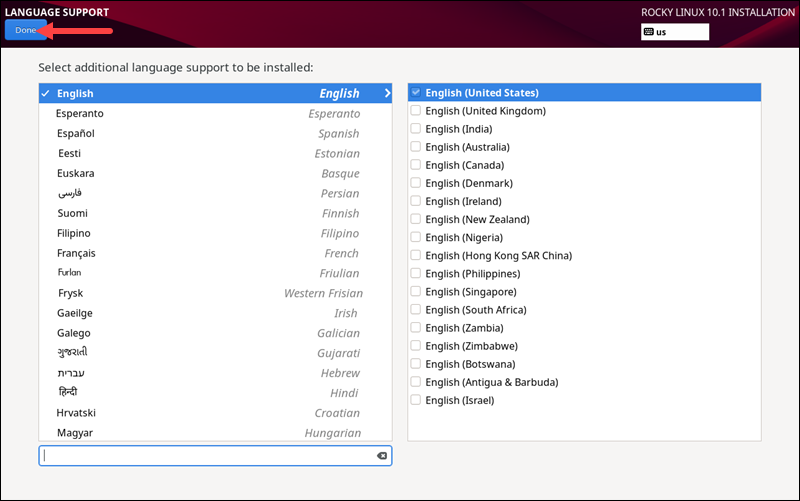
Task: Select English (Canada) checkbox
Action: point(416,165)
